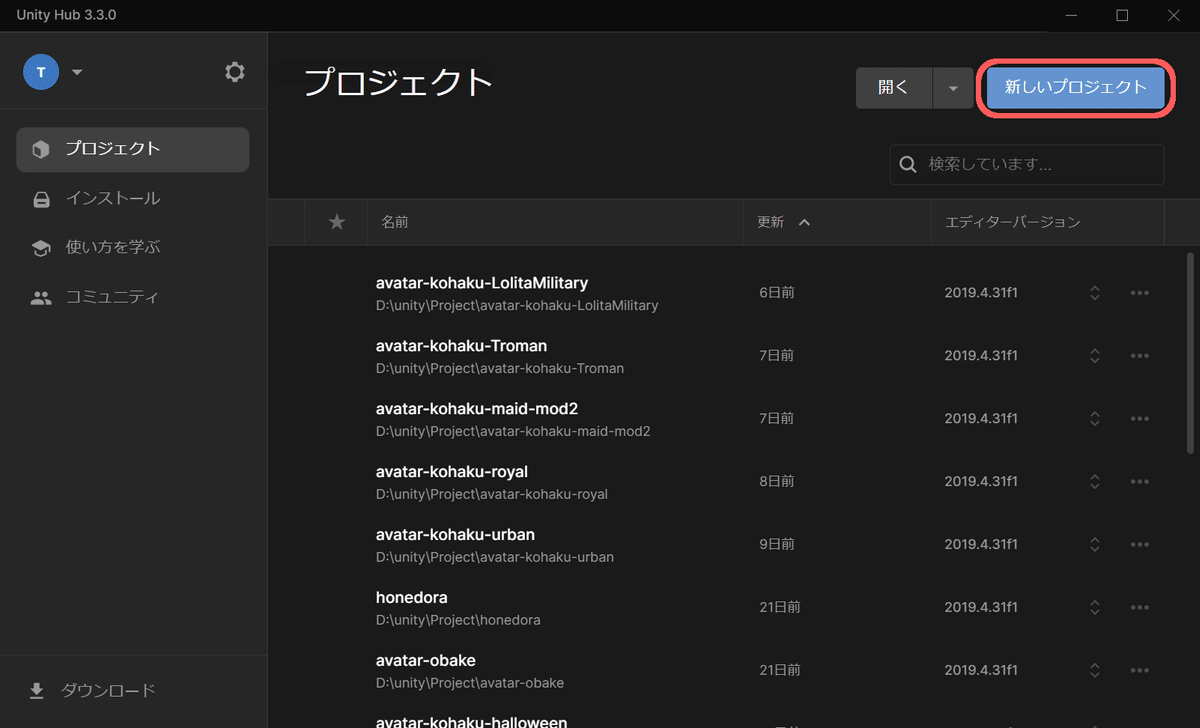
Task: Open the settings gear in the sidebar
Action: pyautogui.click(x=235, y=72)
